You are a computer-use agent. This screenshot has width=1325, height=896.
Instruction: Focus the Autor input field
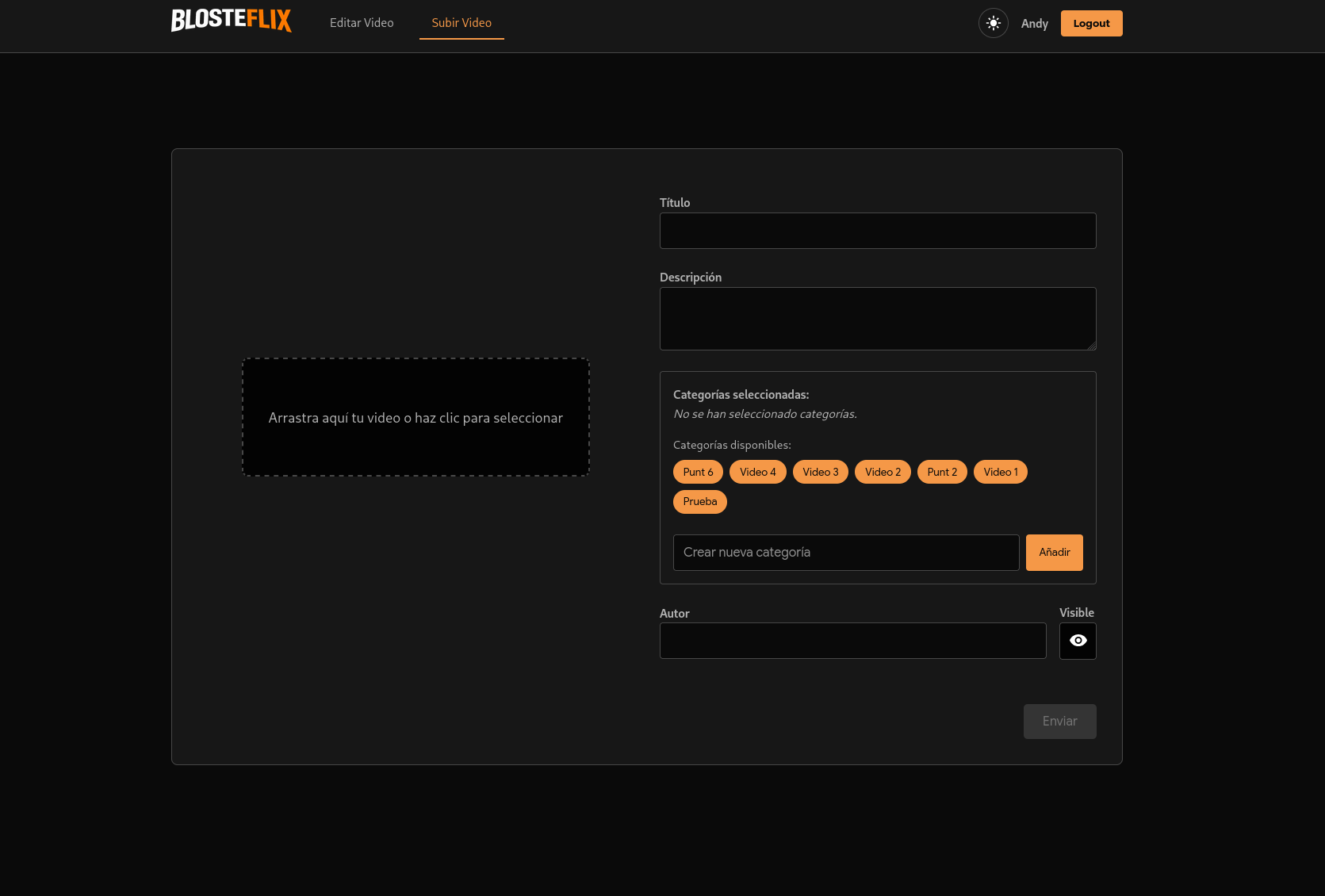(x=852, y=641)
